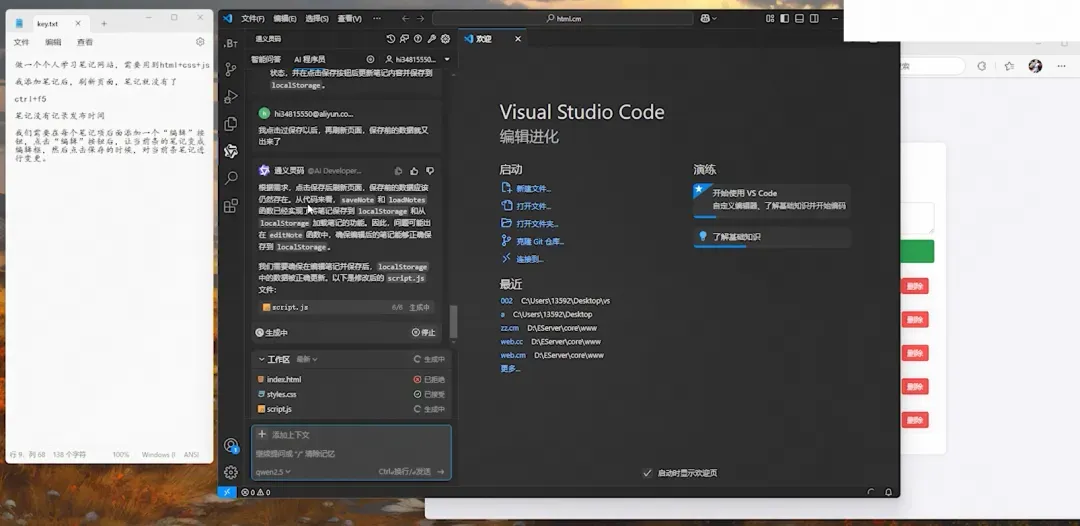Click 克隆 Git 仓库... link

[540, 242]
